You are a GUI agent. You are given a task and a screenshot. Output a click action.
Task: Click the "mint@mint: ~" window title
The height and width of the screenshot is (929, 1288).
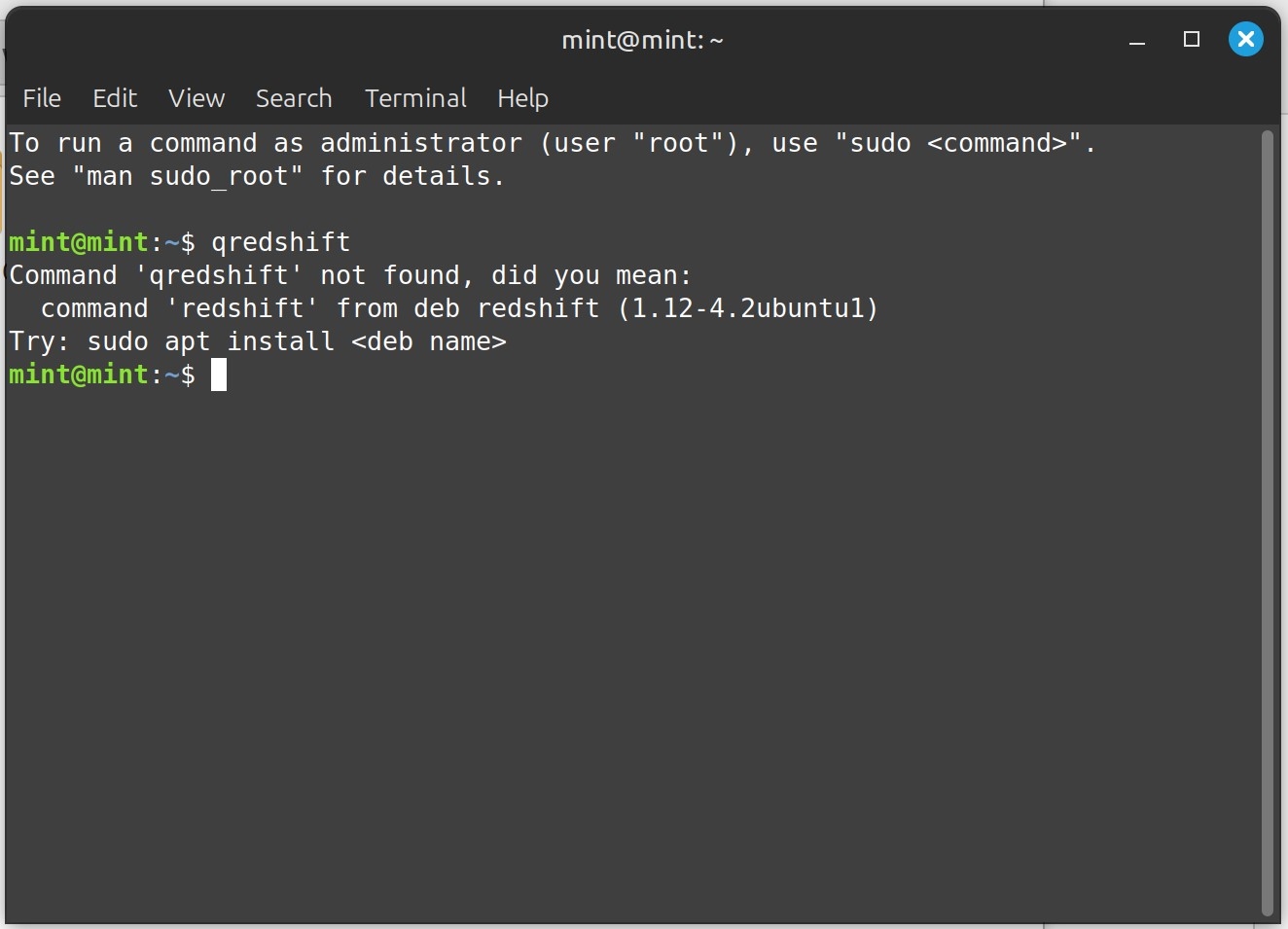[642, 40]
